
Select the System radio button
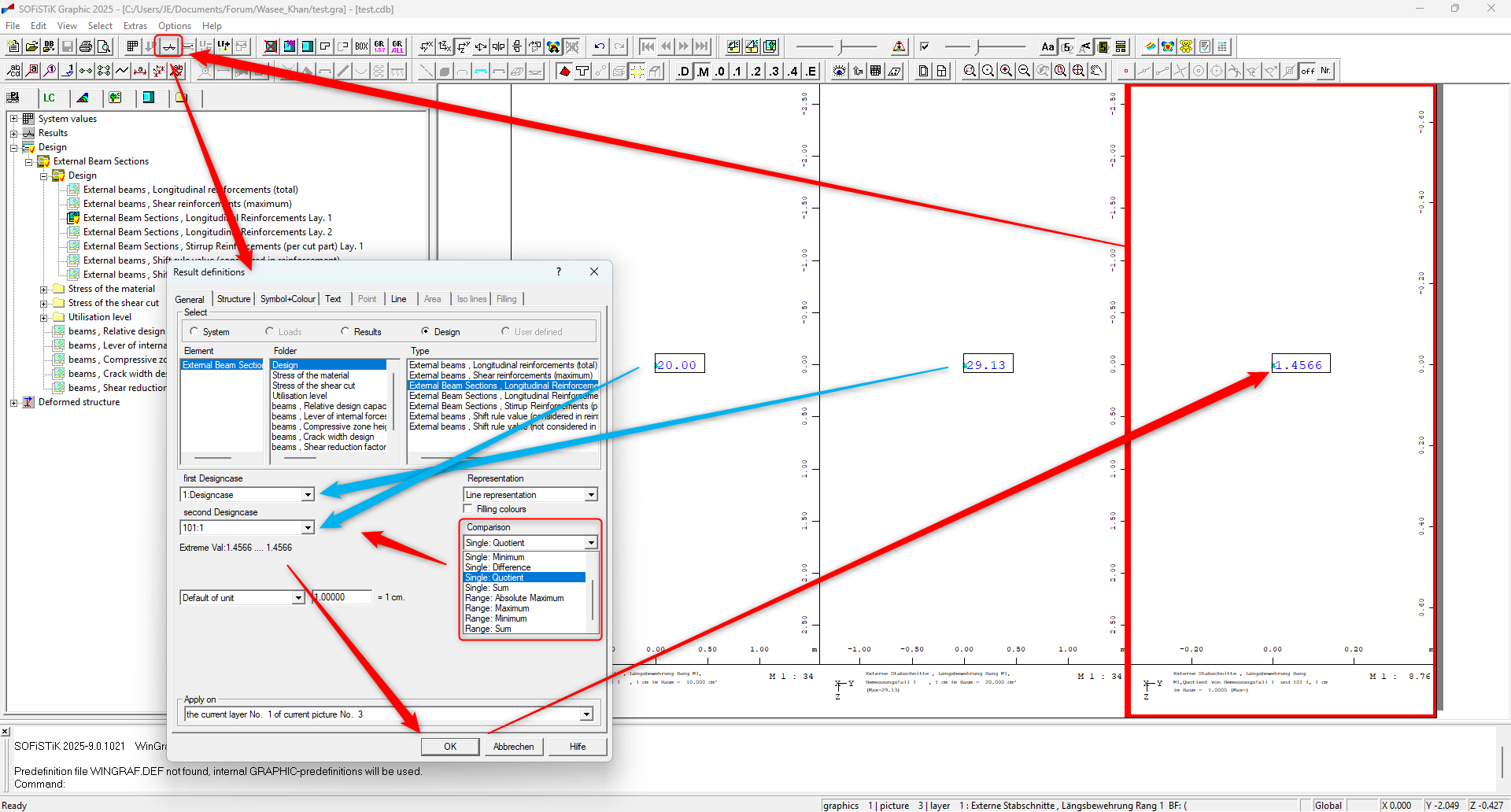194,331
